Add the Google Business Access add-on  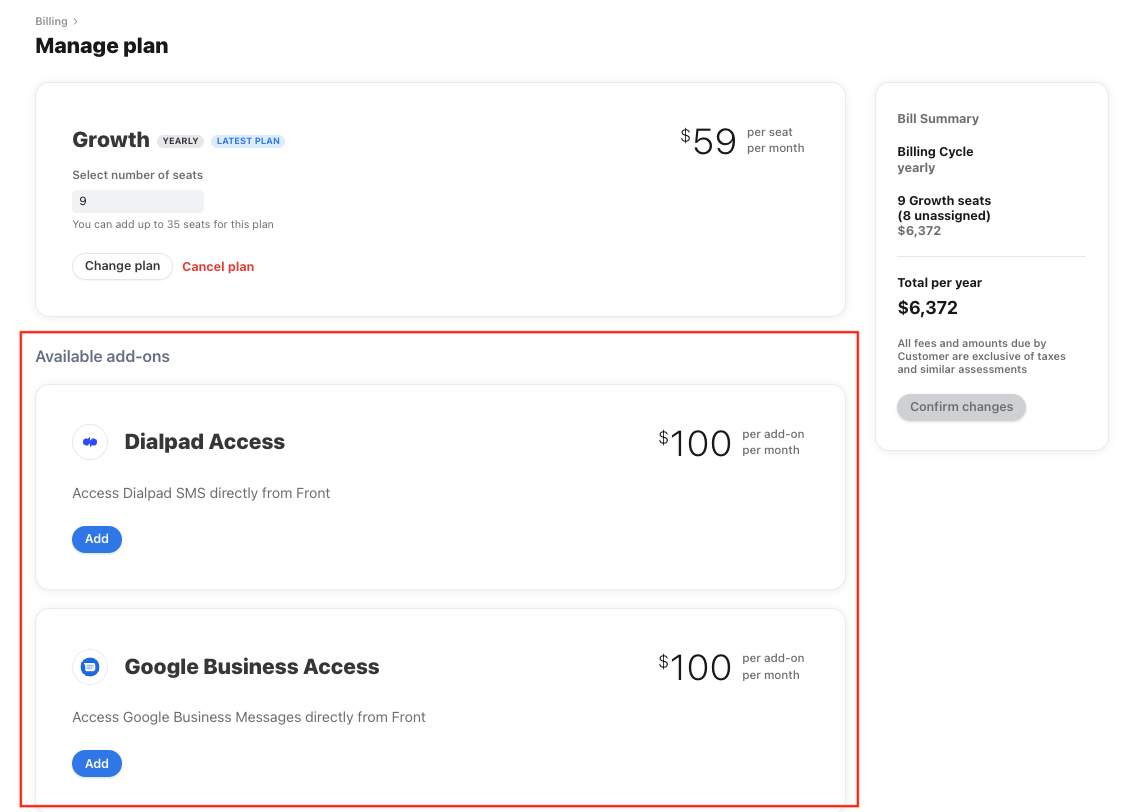tap(96, 763)
